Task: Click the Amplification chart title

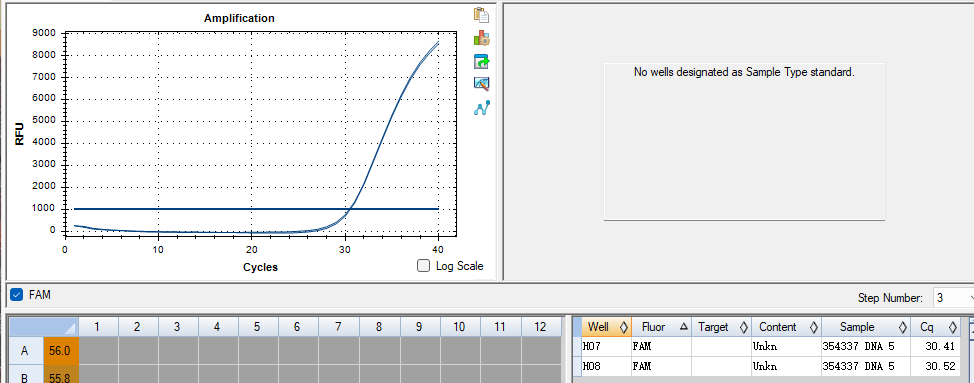Action: pos(239,18)
